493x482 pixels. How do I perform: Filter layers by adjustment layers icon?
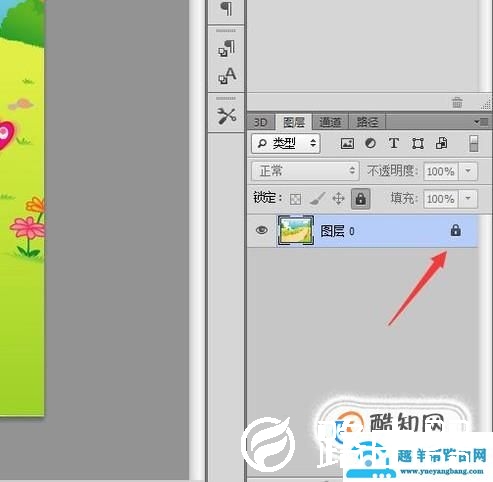coord(370,144)
